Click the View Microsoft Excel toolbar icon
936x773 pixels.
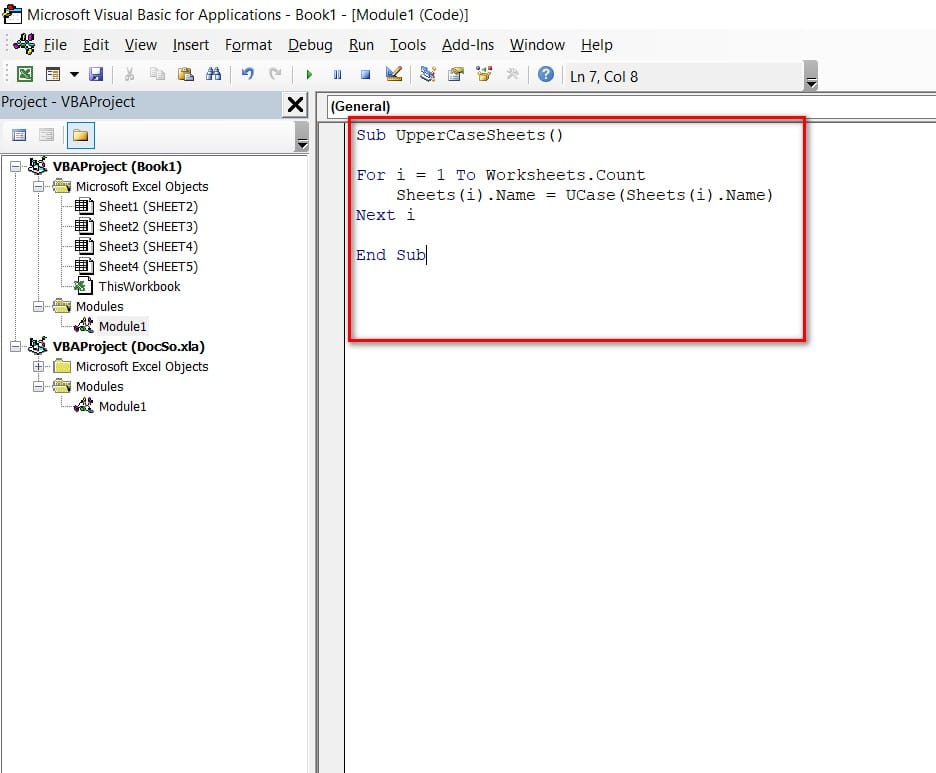click(x=24, y=74)
